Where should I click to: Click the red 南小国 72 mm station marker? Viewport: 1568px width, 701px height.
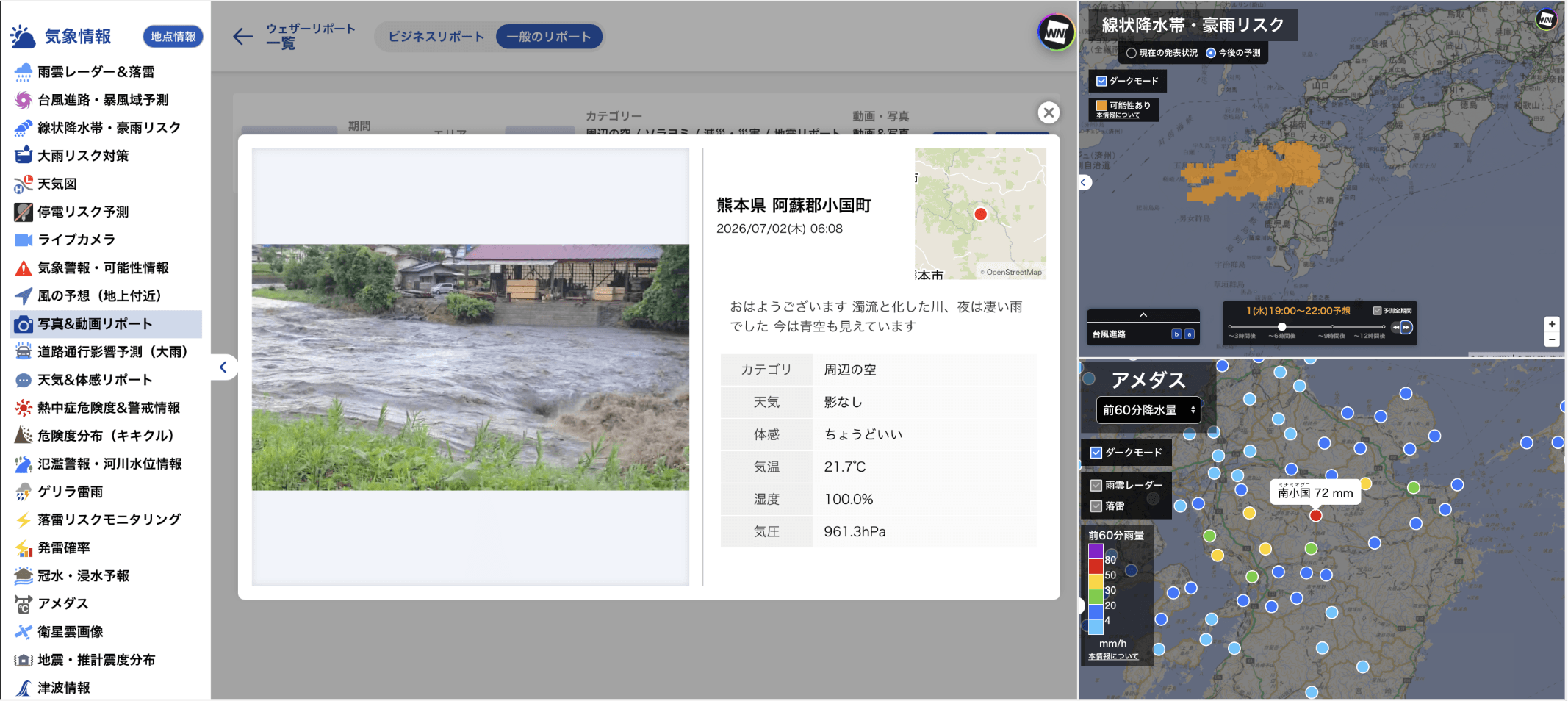1315,515
